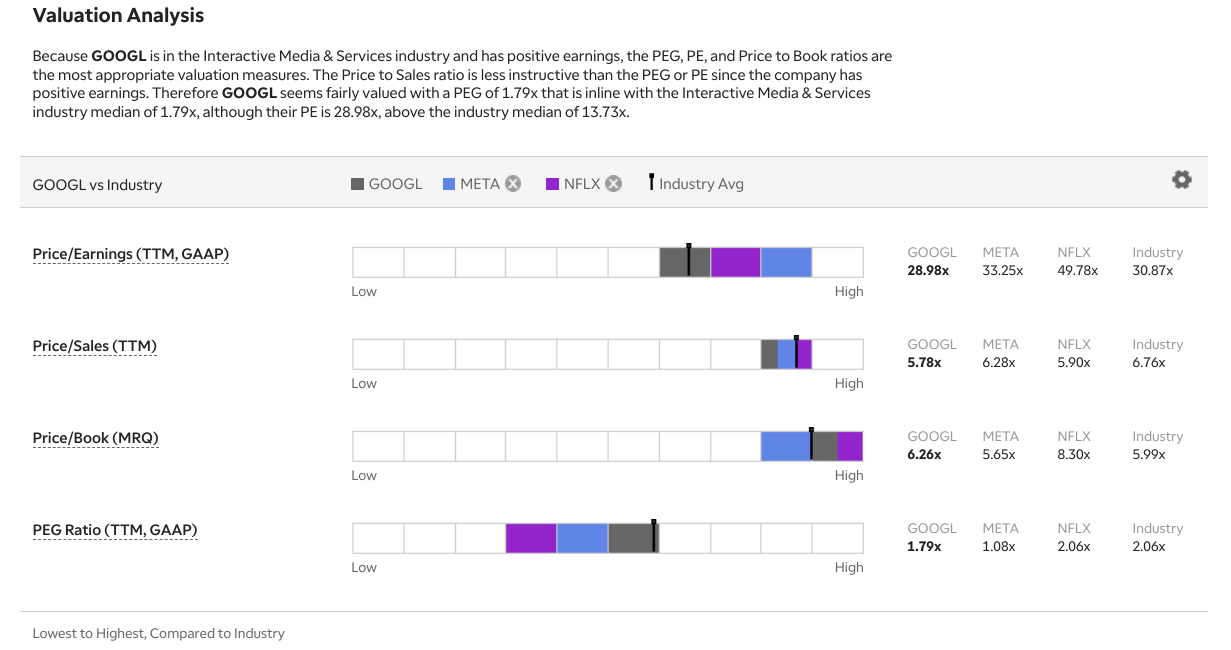Image resolution: width=1231 pixels, height=650 pixels.
Task: Click industry average marker on Price/Book bar
Action: (x=811, y=444)
